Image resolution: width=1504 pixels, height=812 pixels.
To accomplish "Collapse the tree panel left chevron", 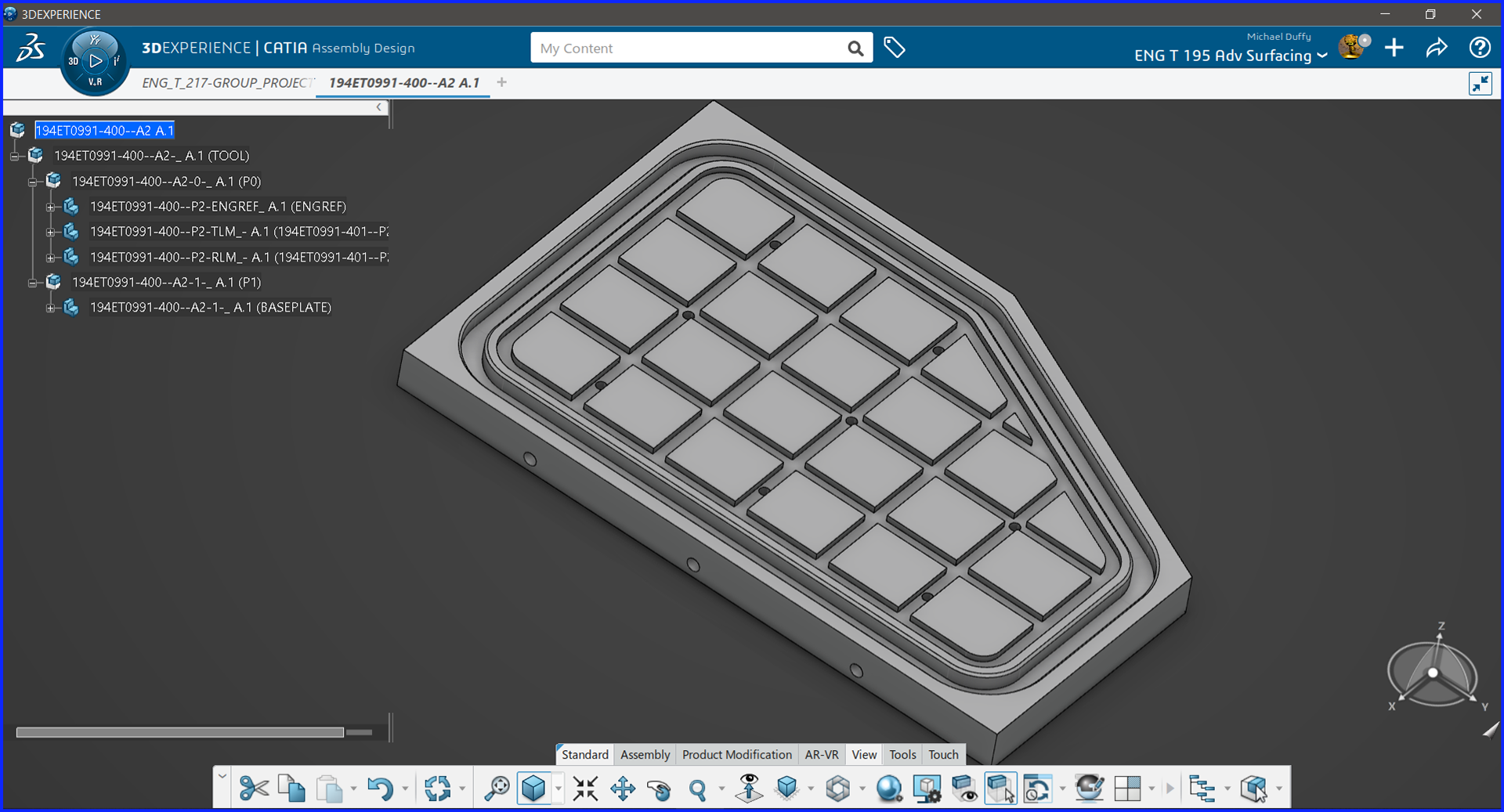I will (x=379, y=107).
